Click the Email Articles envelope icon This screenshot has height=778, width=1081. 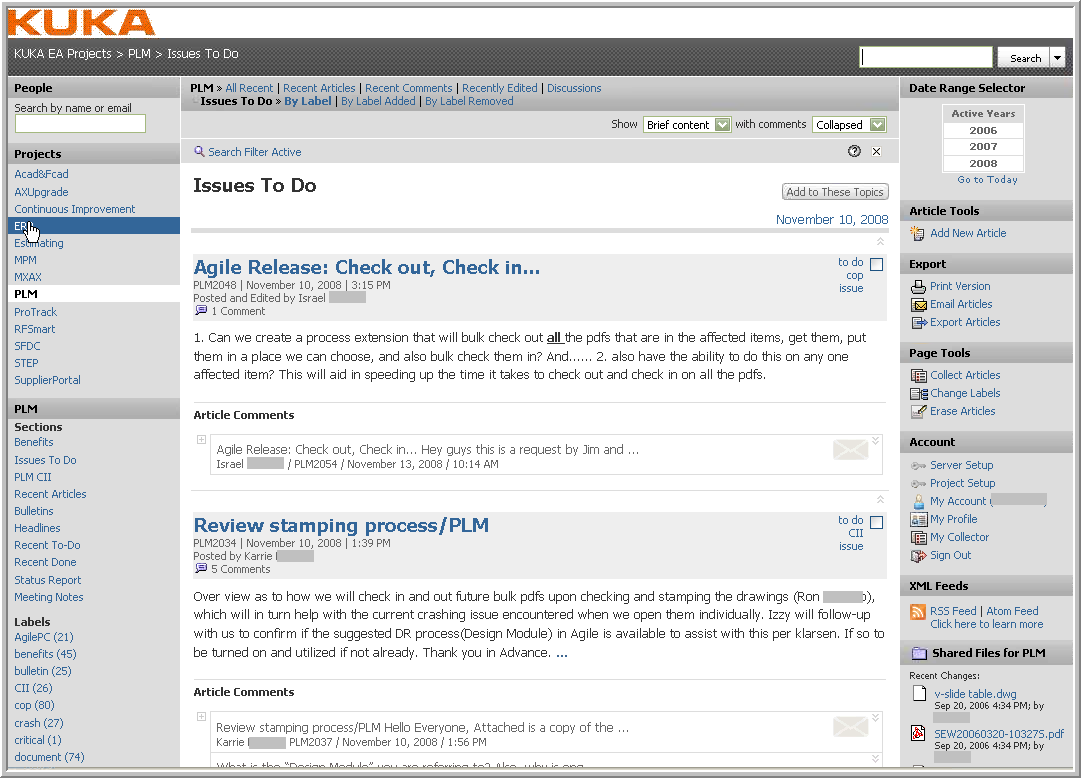[x=918, y=304]
